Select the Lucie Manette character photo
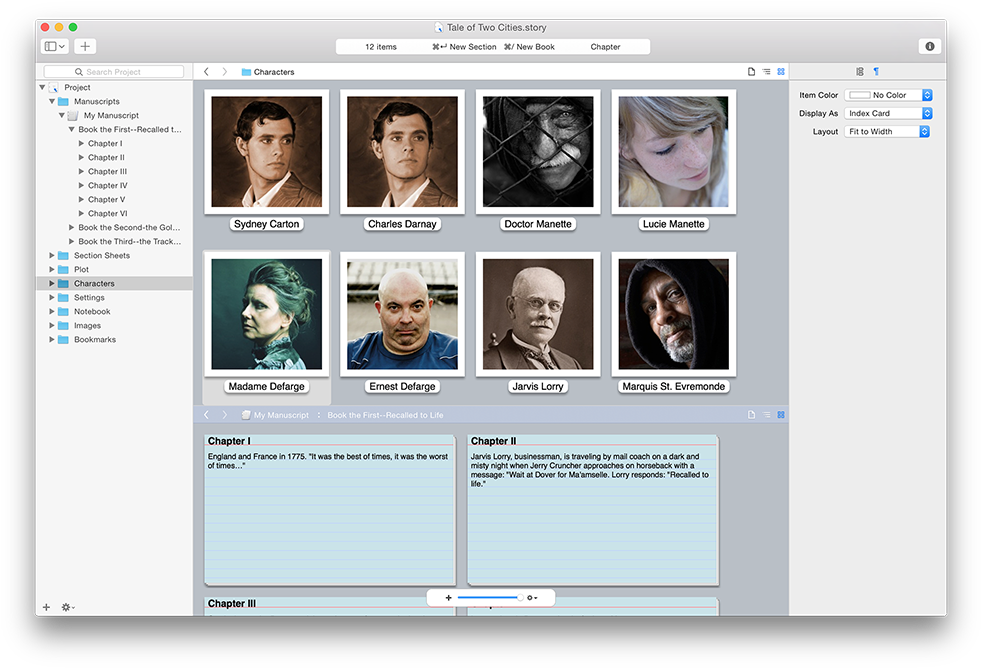Viewport: 981px width, 668px height. tap(674, 152)
